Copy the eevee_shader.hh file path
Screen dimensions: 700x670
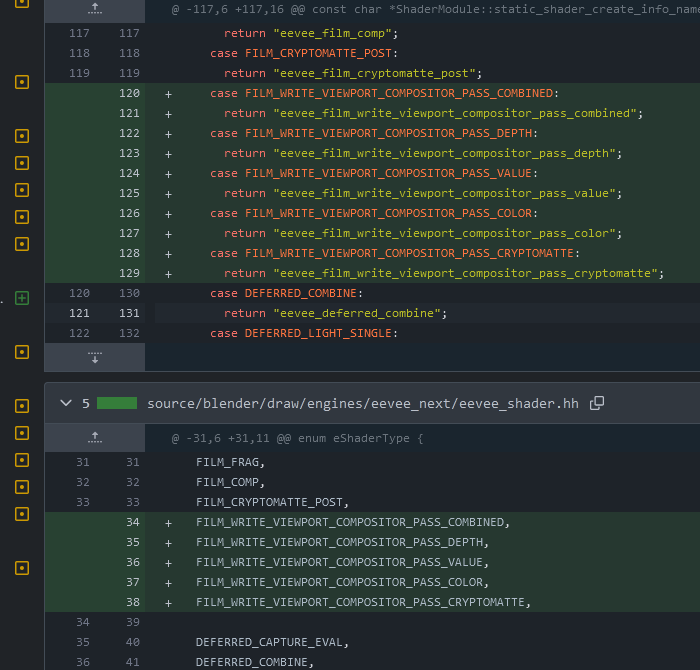(x=596, y=403)
